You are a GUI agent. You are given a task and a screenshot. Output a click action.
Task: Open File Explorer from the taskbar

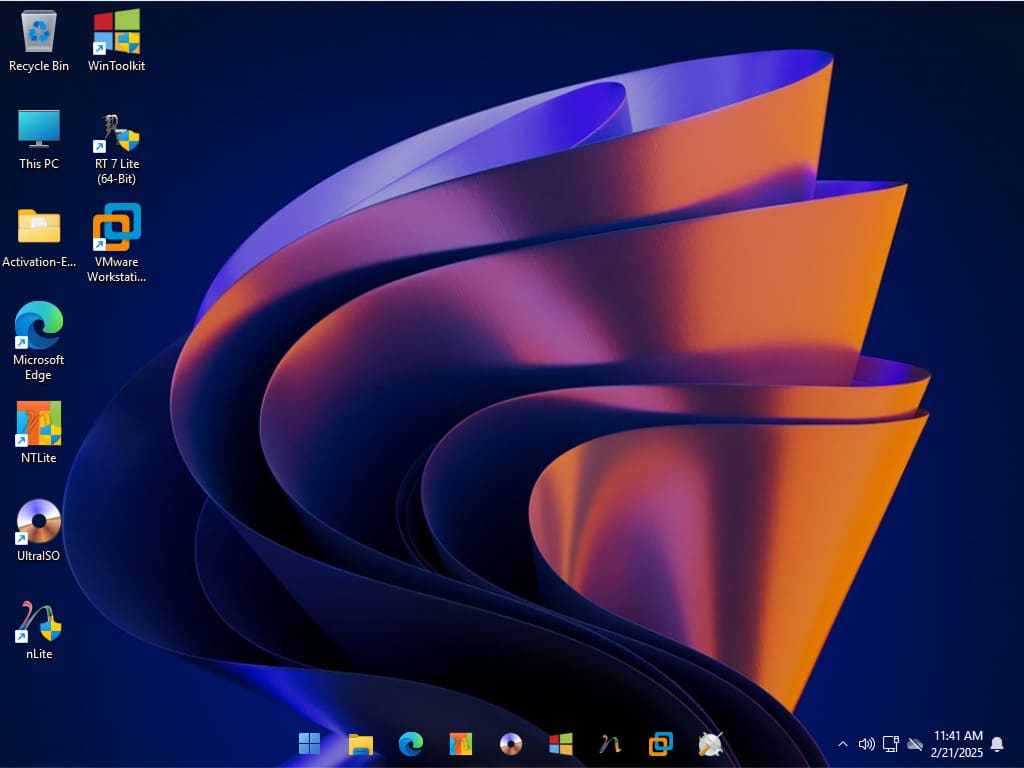coord(360,744)
